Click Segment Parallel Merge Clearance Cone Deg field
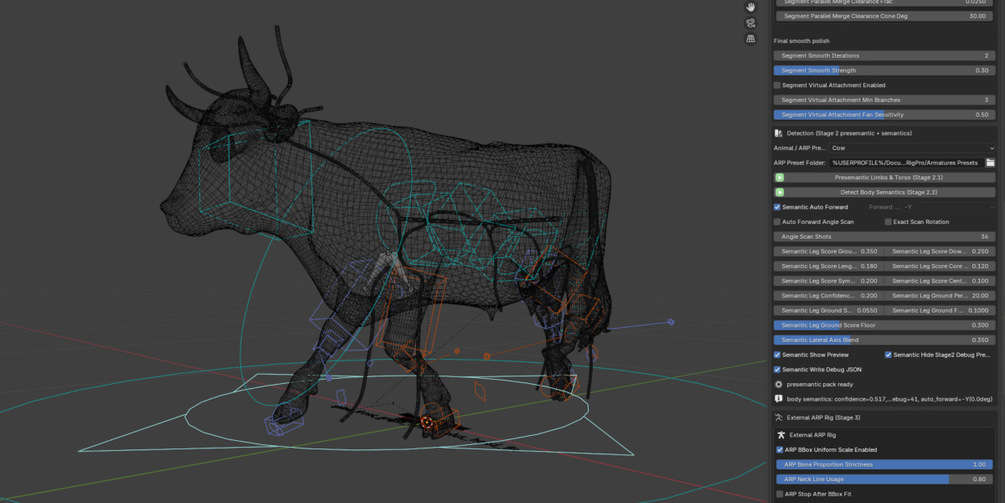Viewport: 1005px width, 503px height. [885, 16]
